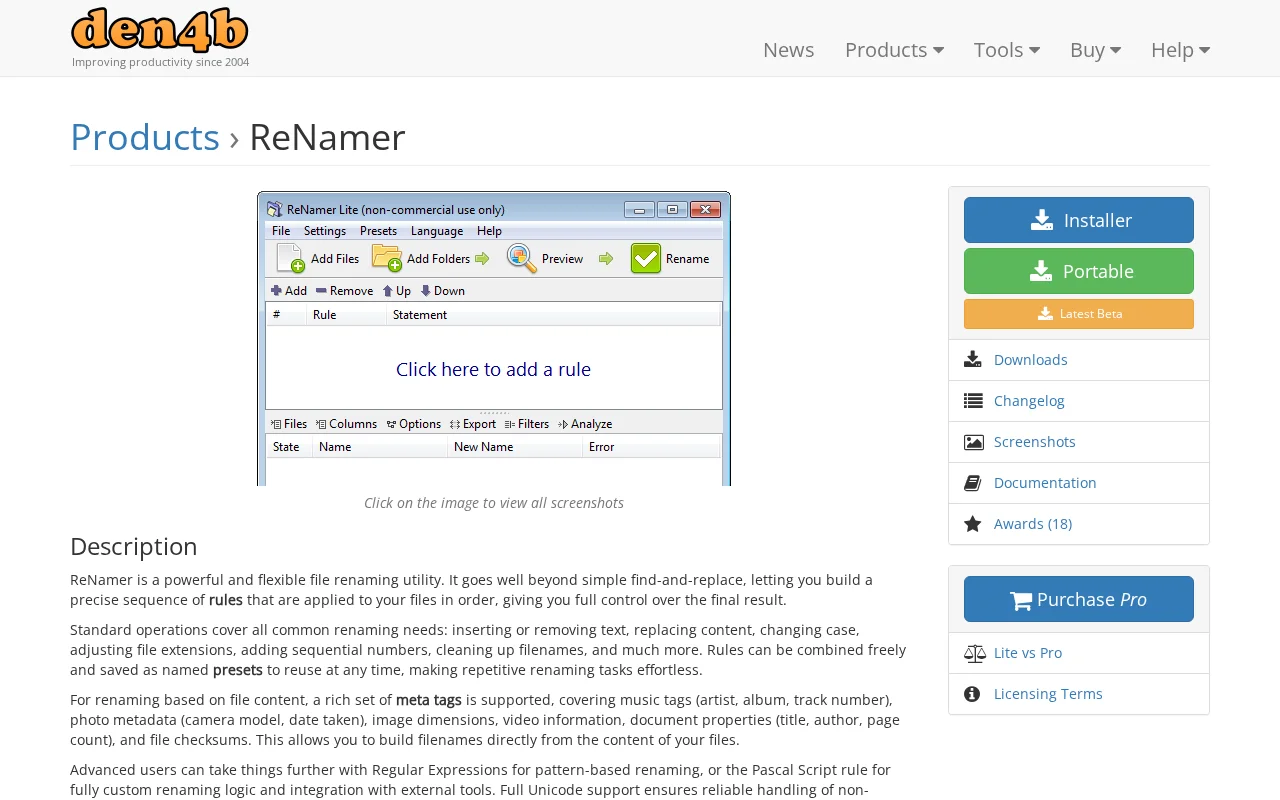Download the Installer version
This screenshot has width=1280, height=800.
(x=1079, y=220)
